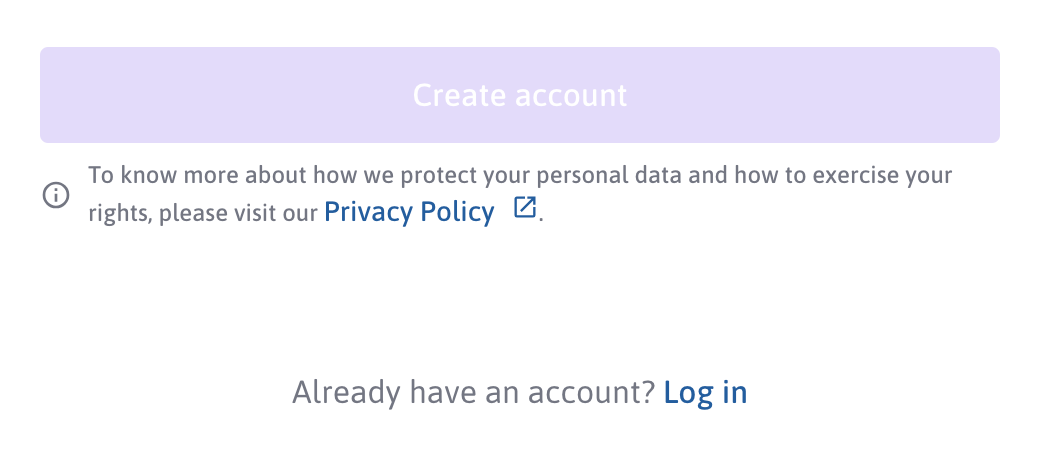This screenshot has height=456, width=1052.
Task: Click the external link icon after Privacy Policy
Action: coord(525,208)
